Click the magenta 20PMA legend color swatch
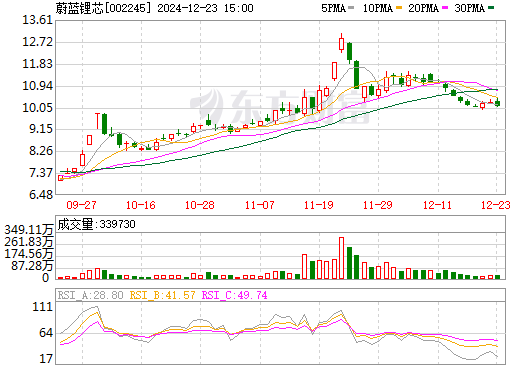Image resolution: width=520 pixels, height=365 pixels. (445, 8)
